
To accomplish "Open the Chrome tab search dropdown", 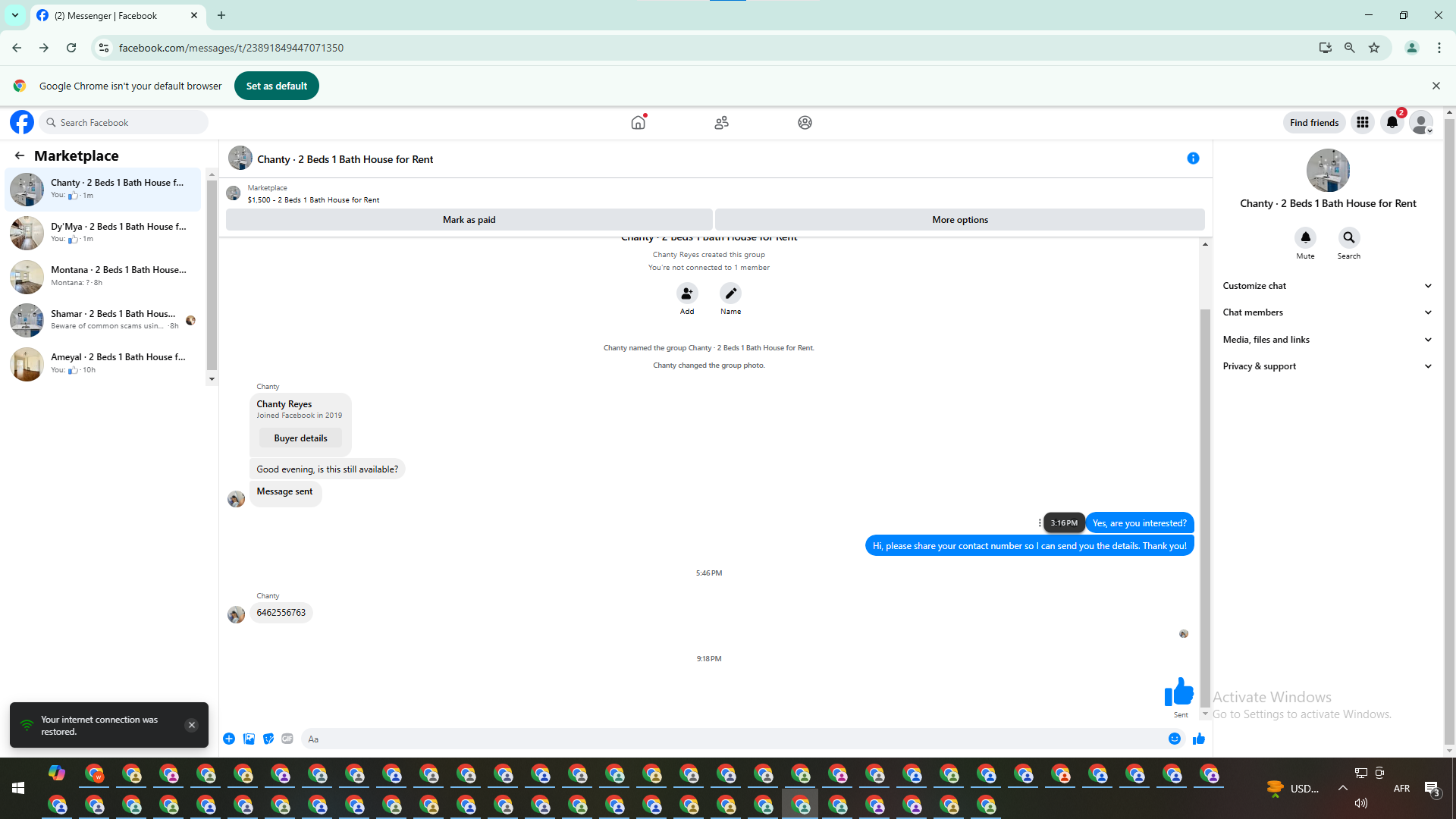I will pos(15,15).
